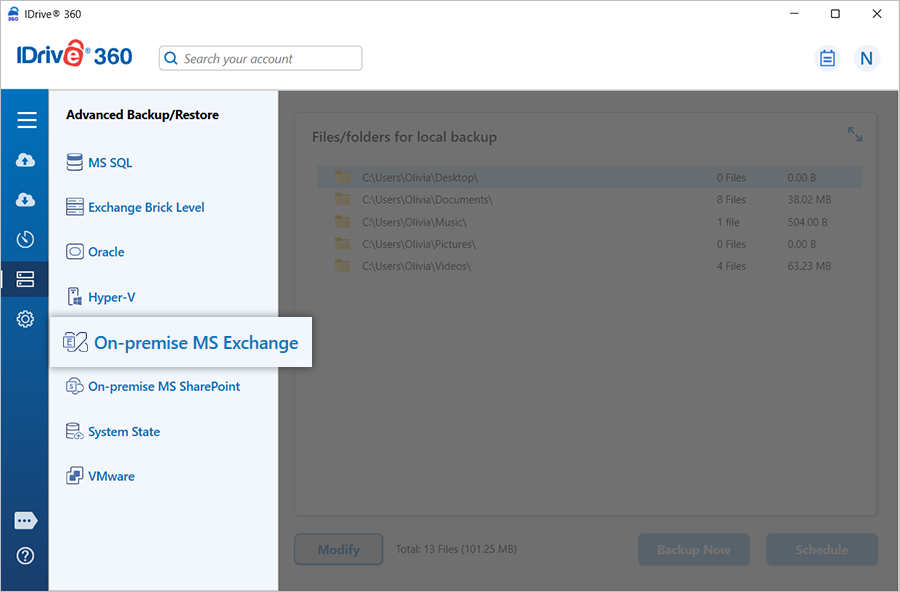The height and width of the screenshot is (592, 900).
Task: Click the cloud backup upload icon
Action: coord(26,160)
